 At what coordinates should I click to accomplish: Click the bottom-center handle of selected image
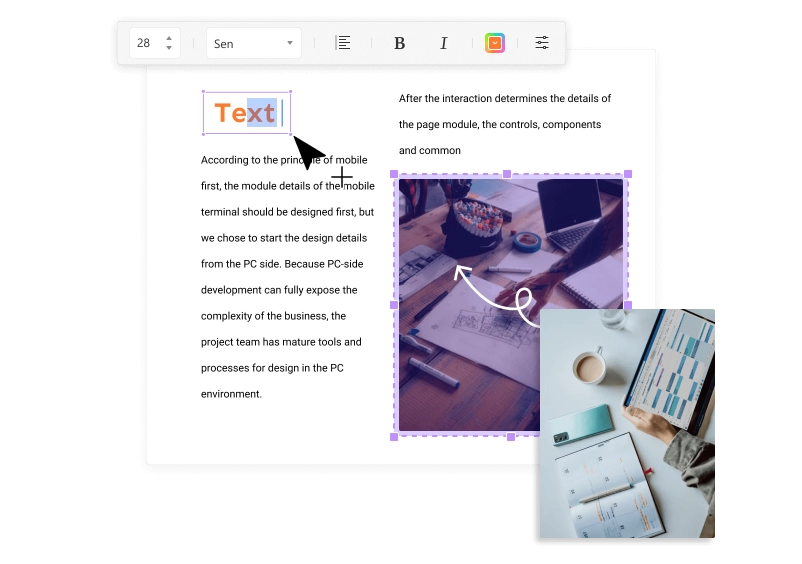tap(510, 437)
